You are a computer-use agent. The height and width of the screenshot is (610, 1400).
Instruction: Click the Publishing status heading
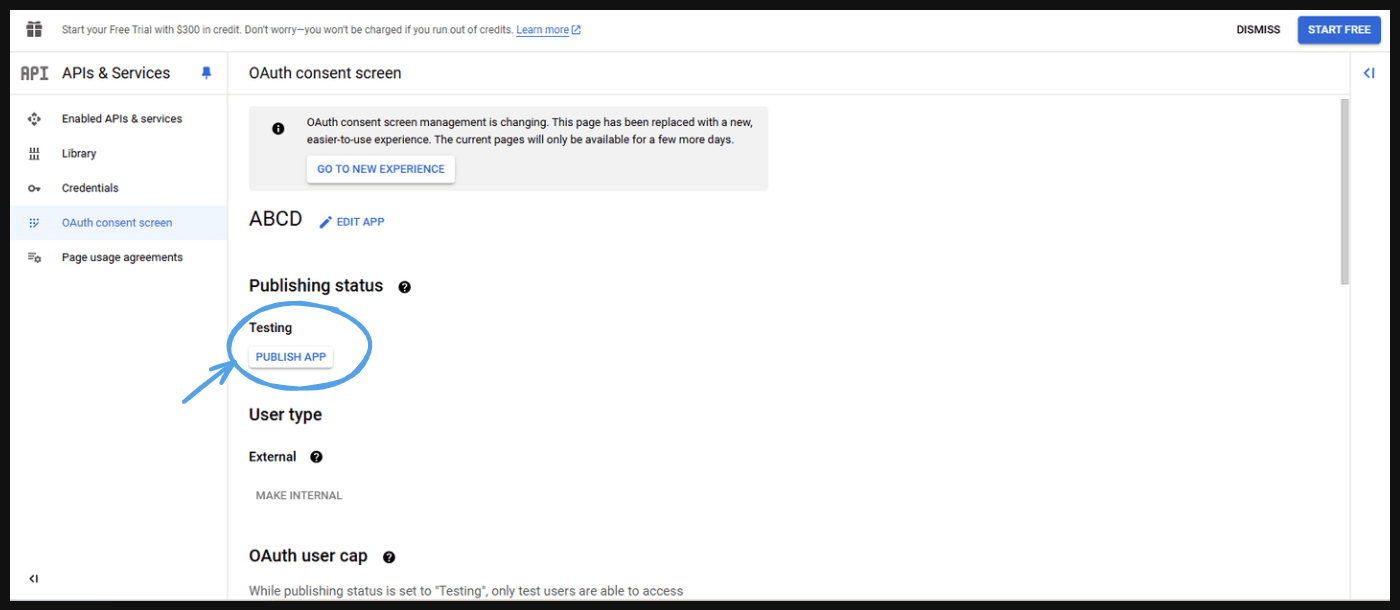316,286
